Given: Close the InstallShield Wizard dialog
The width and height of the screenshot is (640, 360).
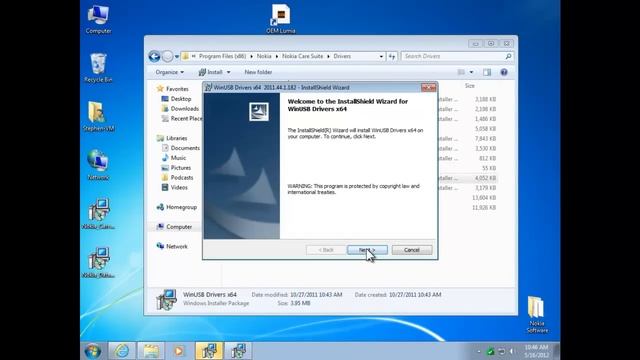Looking at the screenshot, I should point(429,87).
